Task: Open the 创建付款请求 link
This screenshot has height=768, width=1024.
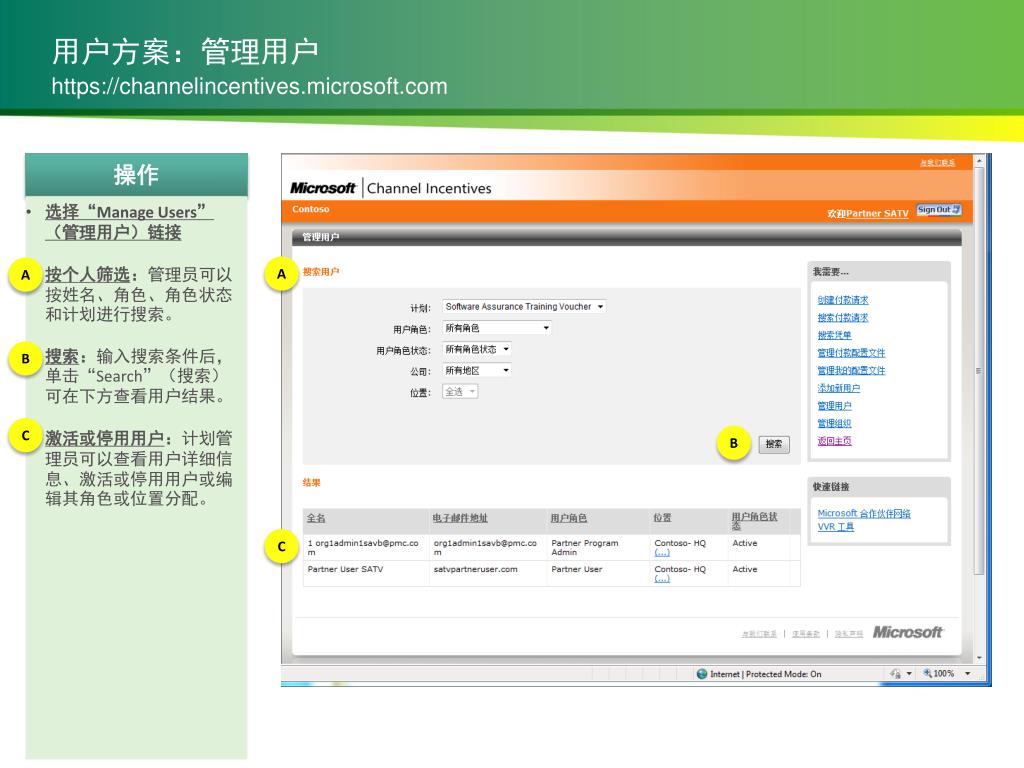Action: coord(842,300)
